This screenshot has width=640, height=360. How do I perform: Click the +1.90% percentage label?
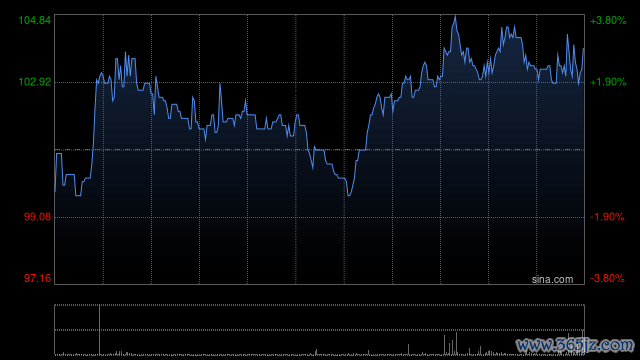click(608, 82)
